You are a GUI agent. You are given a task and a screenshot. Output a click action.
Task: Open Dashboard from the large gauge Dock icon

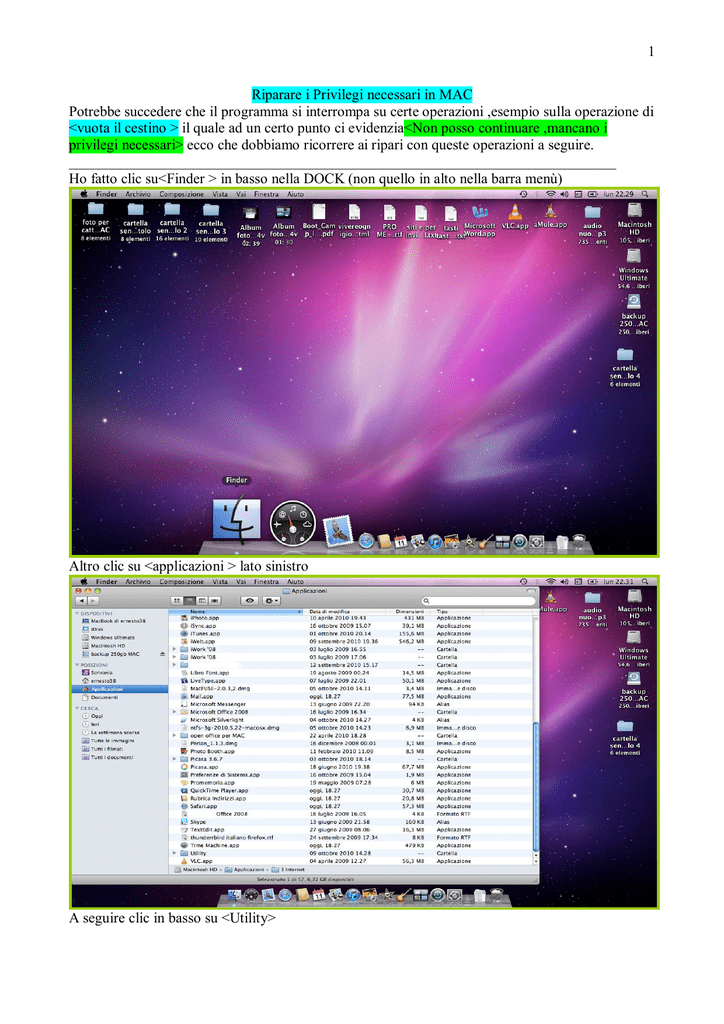pos(292,523)
